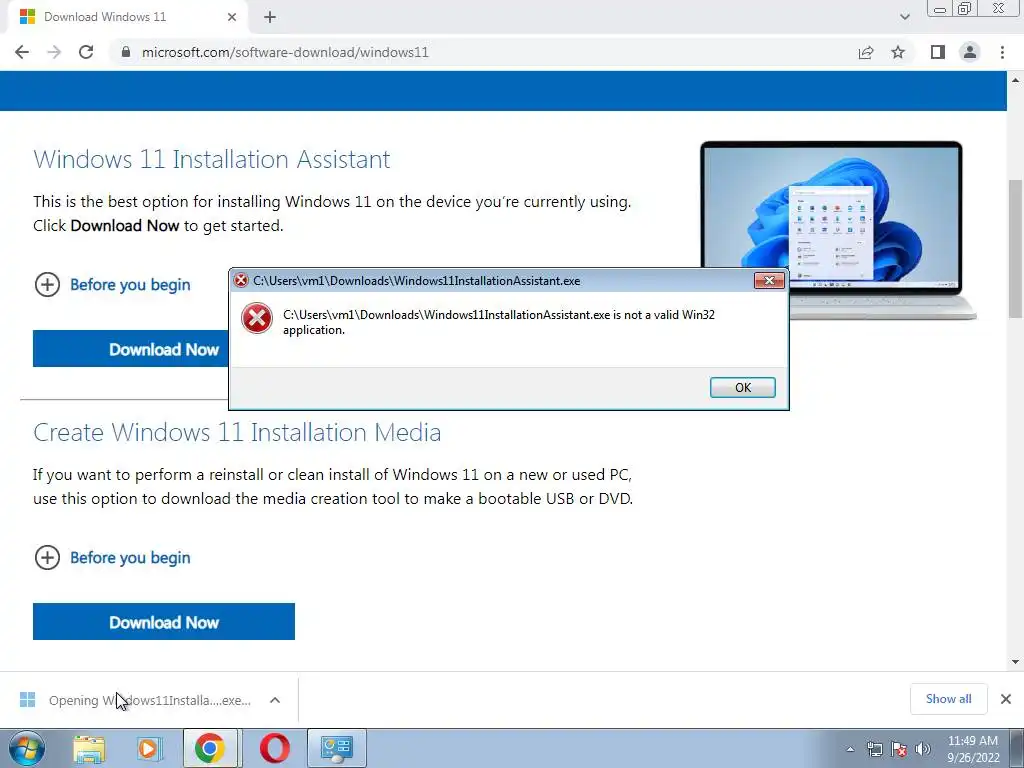Click the vertical scrollbar thumb
The image size is (1024, 768).
[x=1016, y=248]
